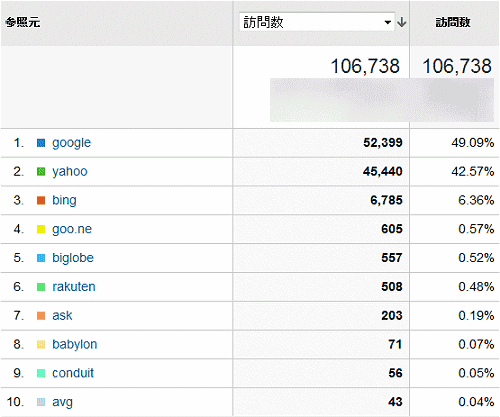
Task: Open the avg source link
Action: click(x=62, y=402)
